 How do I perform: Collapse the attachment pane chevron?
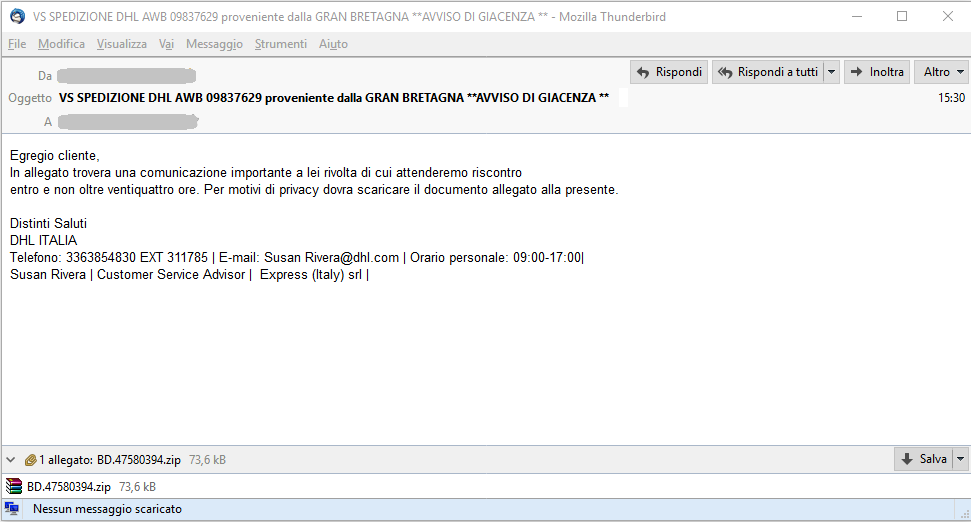tap(11, 460)
